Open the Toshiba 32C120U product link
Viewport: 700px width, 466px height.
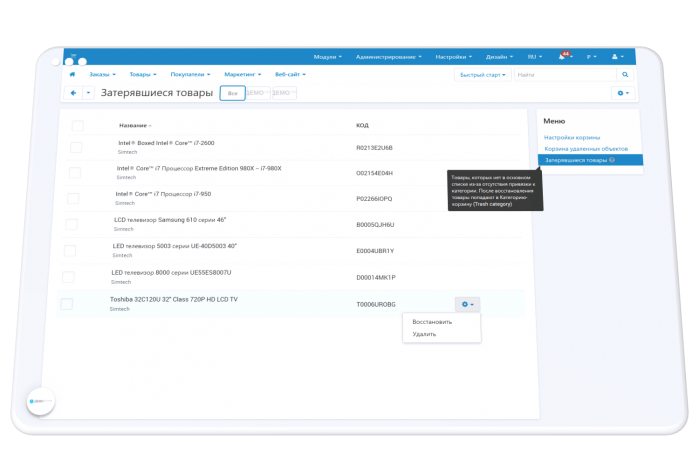174,299
